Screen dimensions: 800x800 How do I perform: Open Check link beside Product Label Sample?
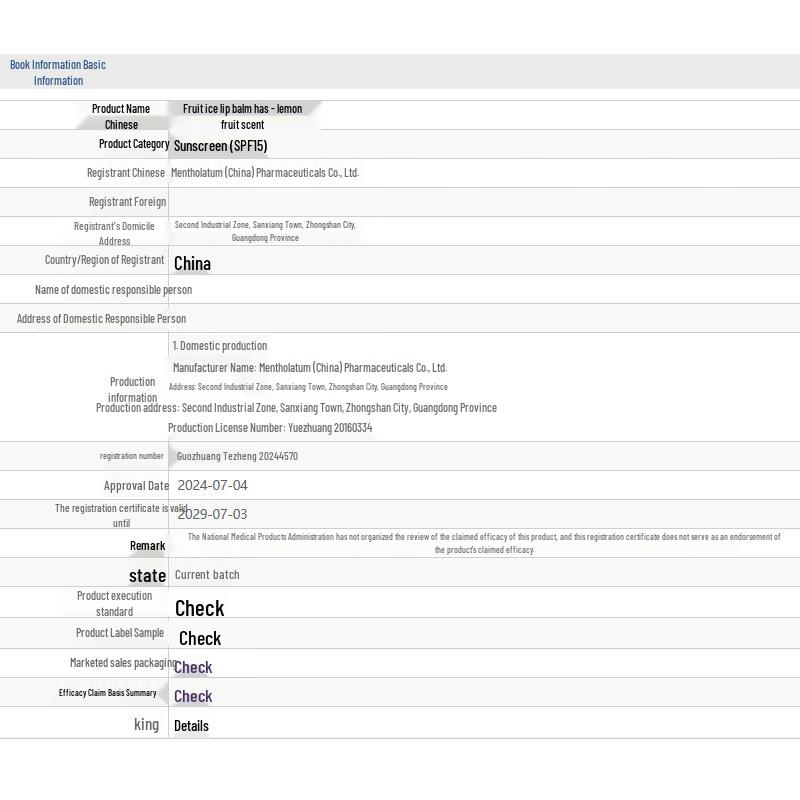[199, 638]
